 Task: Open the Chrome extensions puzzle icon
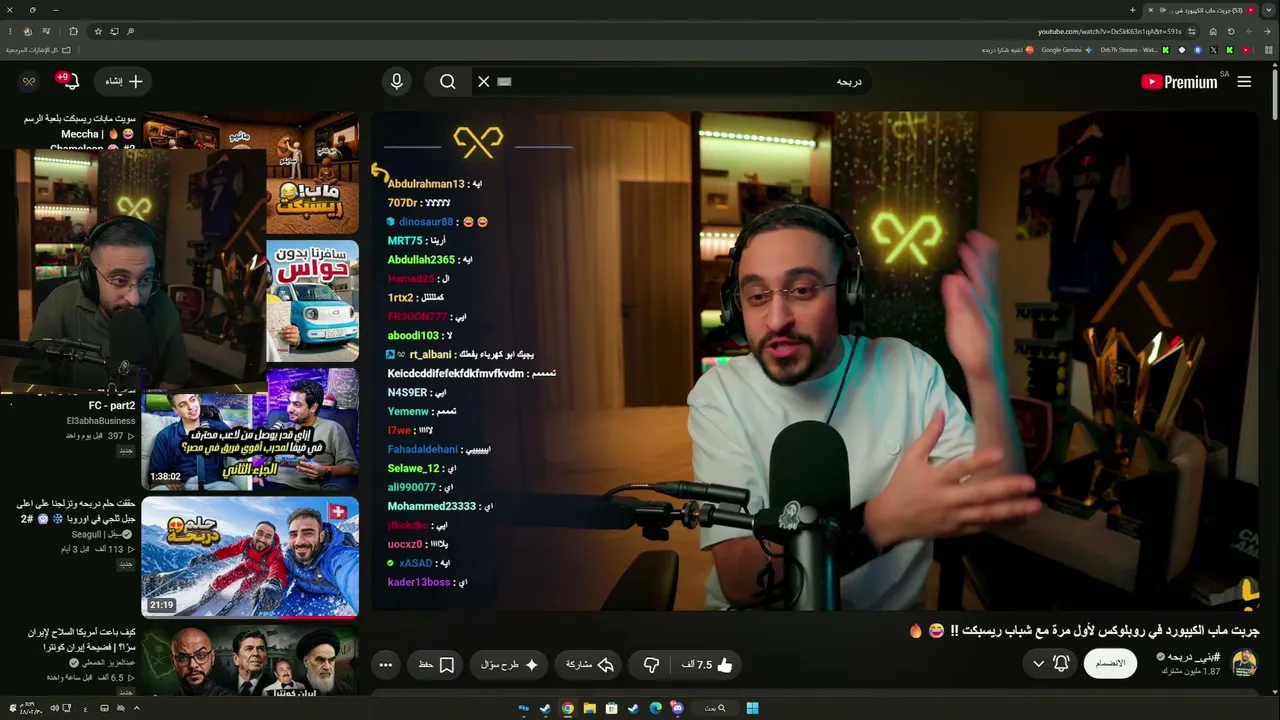pos(73,31)
